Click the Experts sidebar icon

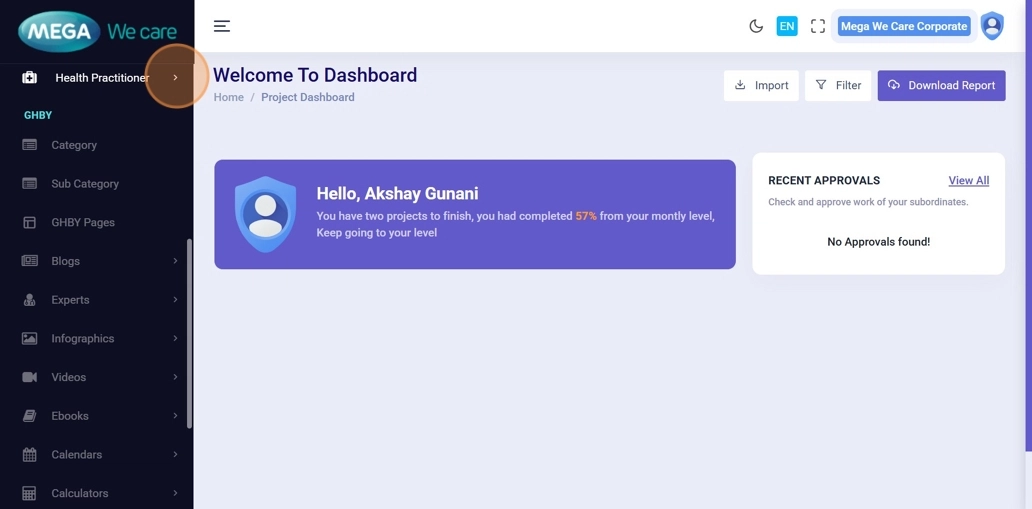(30, 300)
